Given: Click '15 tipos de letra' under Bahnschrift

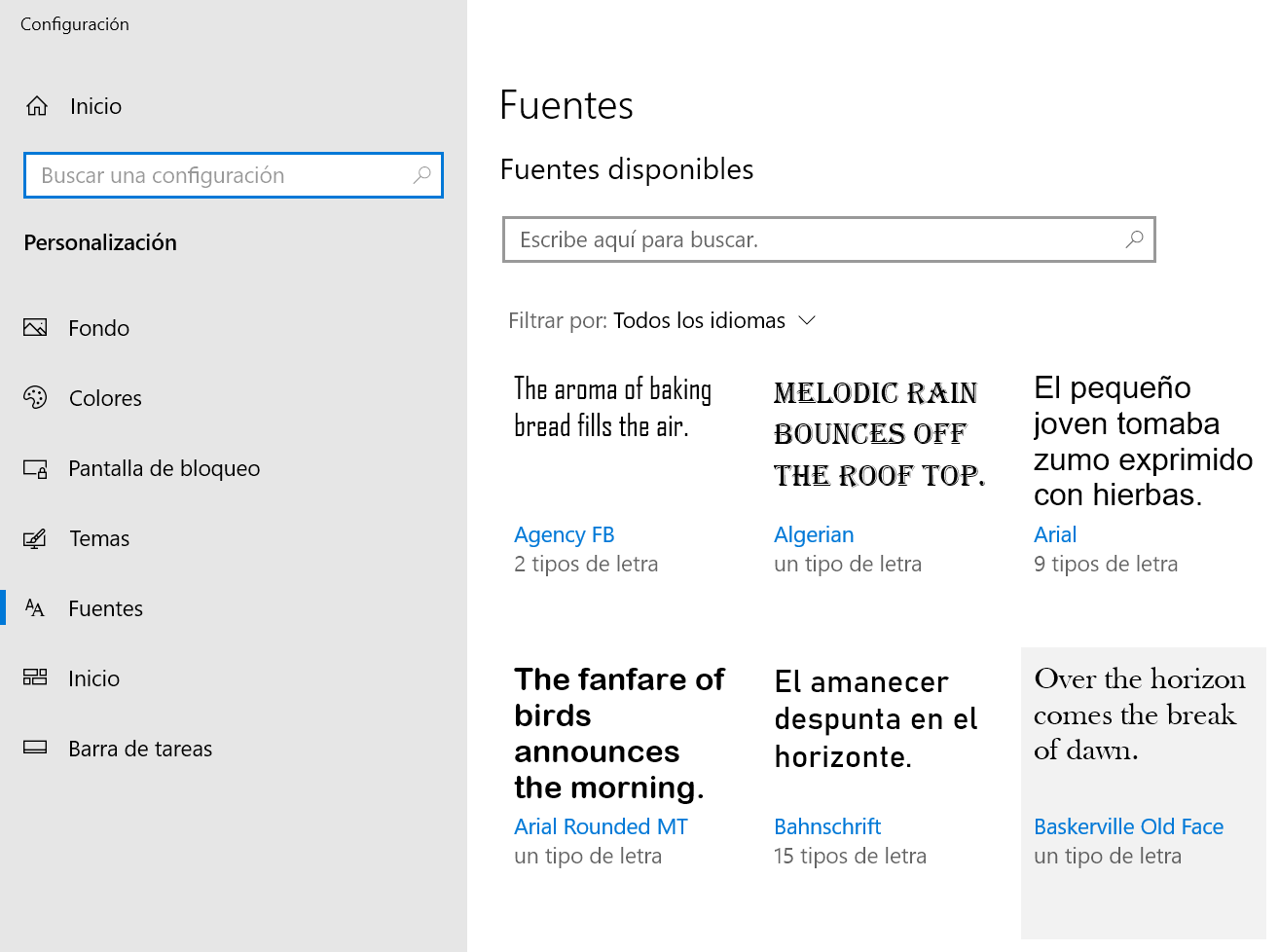Looking at the screenshot, I should [x=850, y=856].
